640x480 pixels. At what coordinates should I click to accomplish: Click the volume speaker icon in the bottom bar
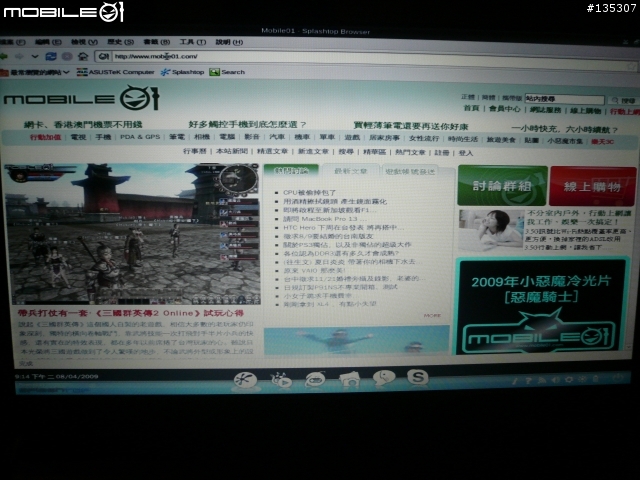[556, 380]
